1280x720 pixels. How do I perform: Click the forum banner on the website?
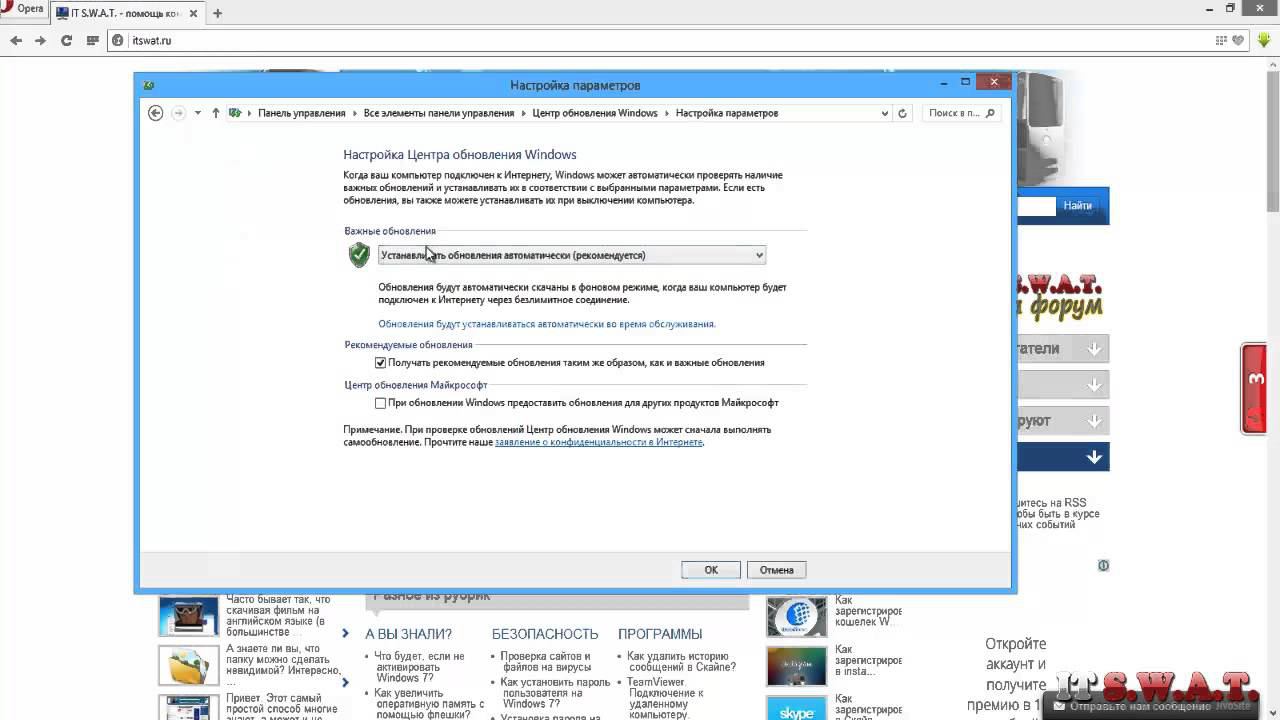[1059, 297]
